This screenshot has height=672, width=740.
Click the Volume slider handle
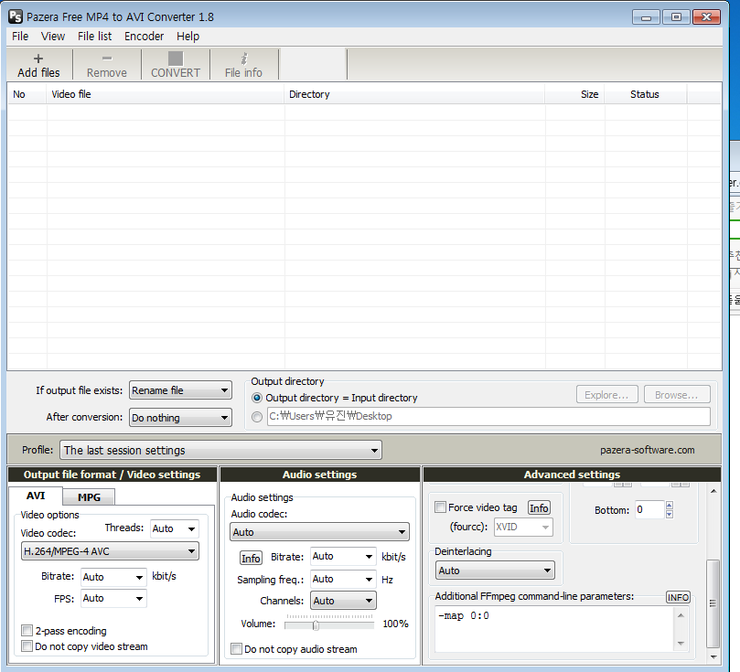tap(316, 625)
